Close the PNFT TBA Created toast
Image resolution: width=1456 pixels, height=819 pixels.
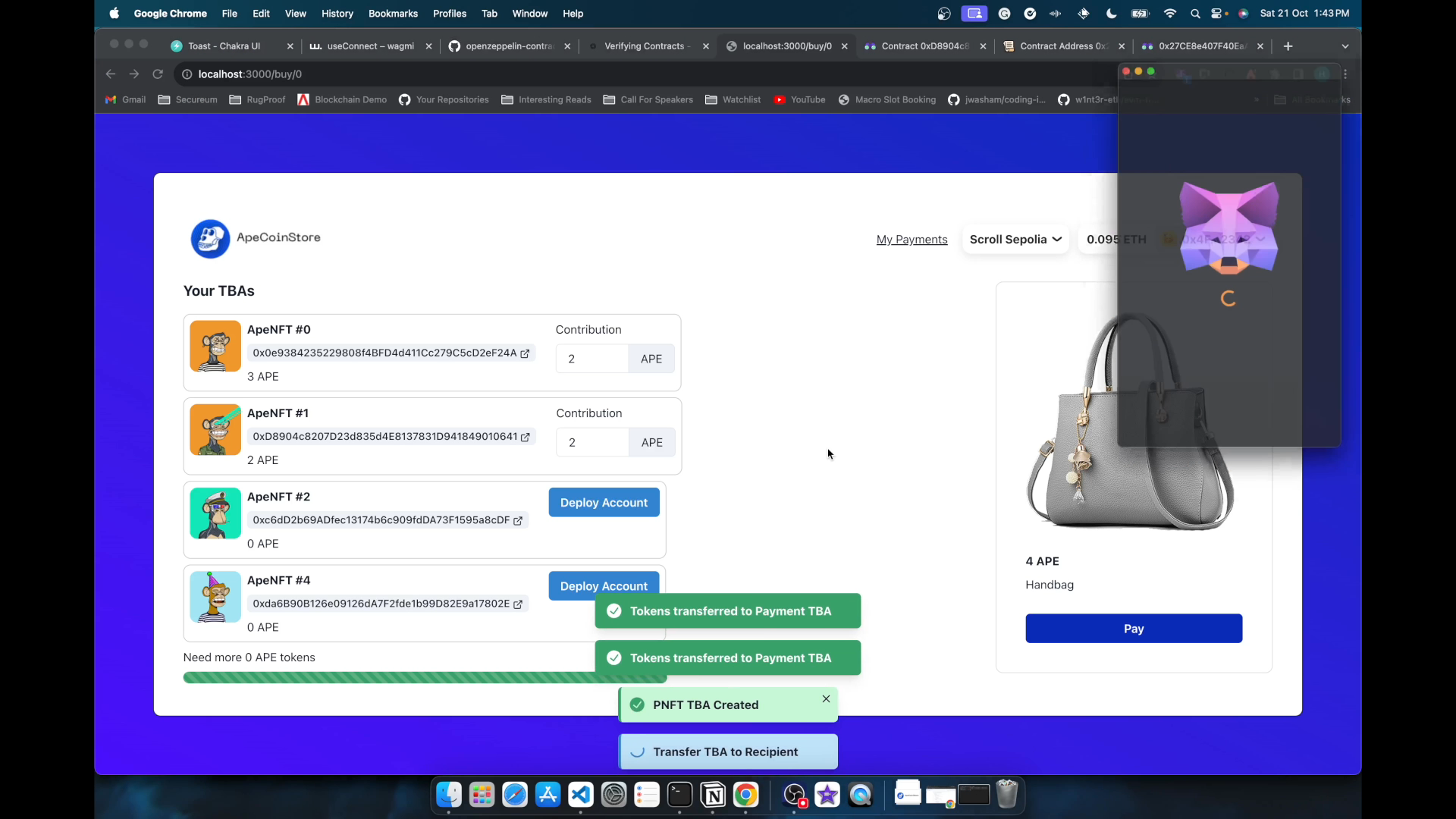826,698
